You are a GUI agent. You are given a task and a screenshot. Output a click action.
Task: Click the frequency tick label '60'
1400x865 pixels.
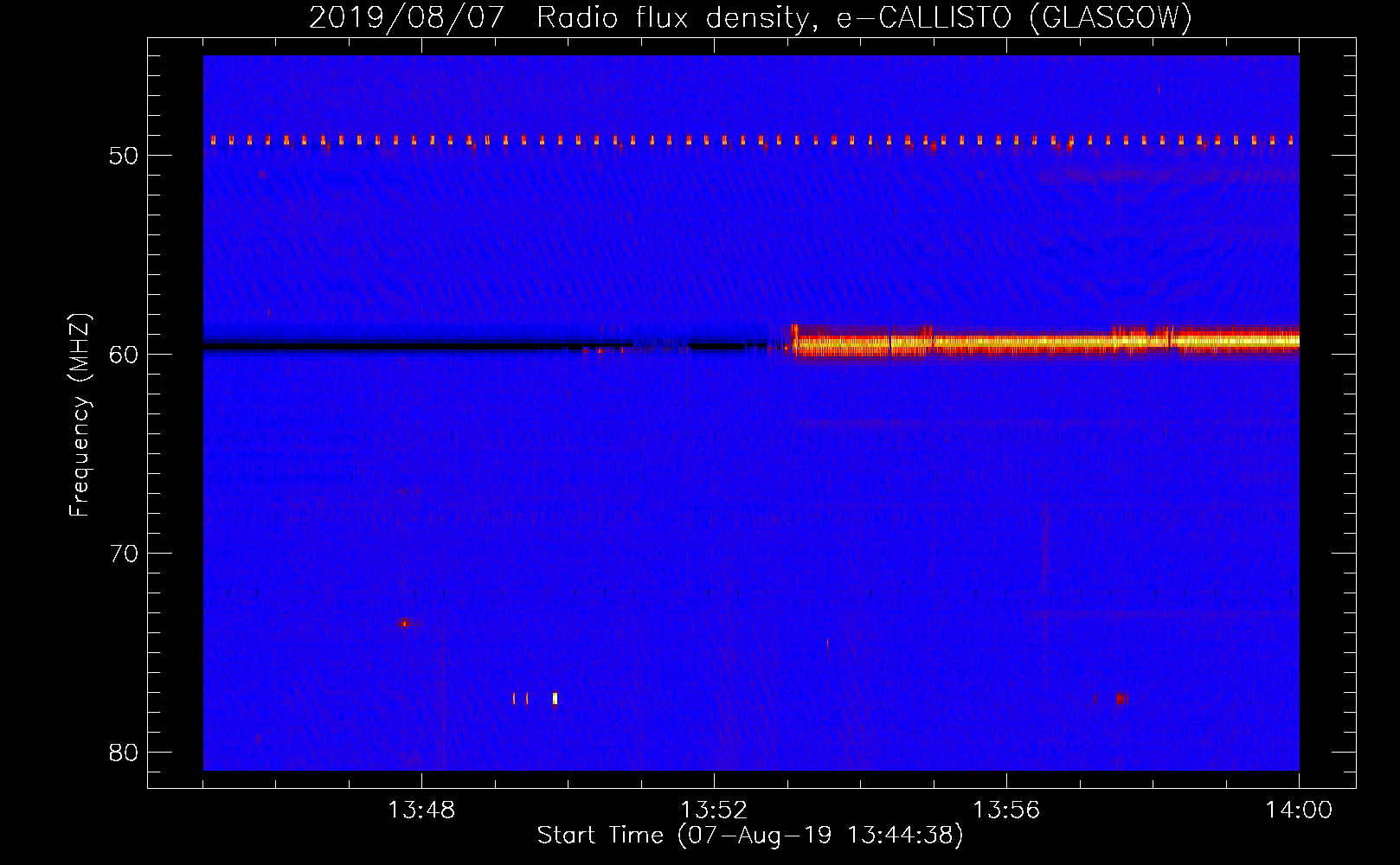[x=125, y=355]
